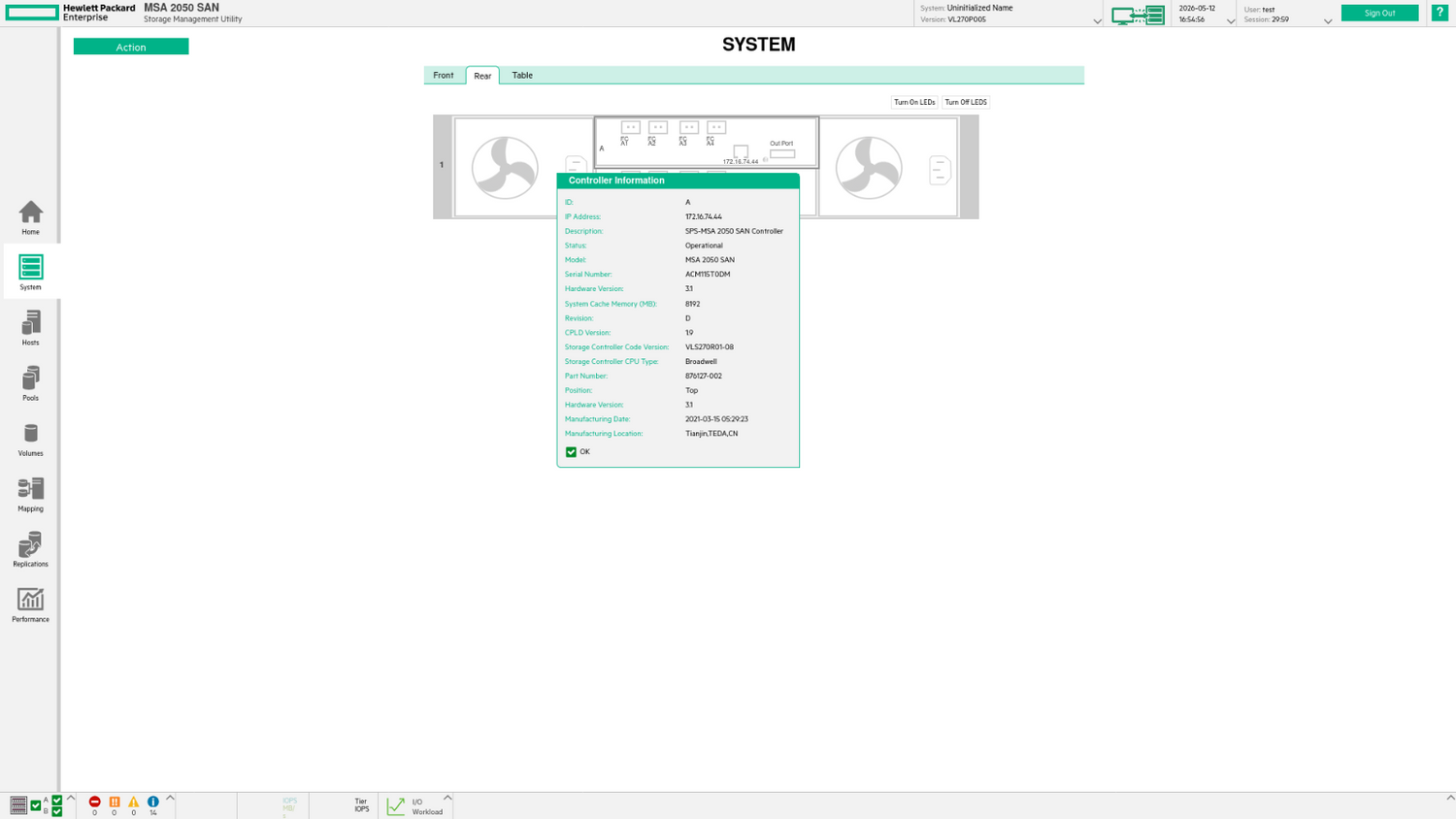Click the code version VLS270R01-08

710,346
